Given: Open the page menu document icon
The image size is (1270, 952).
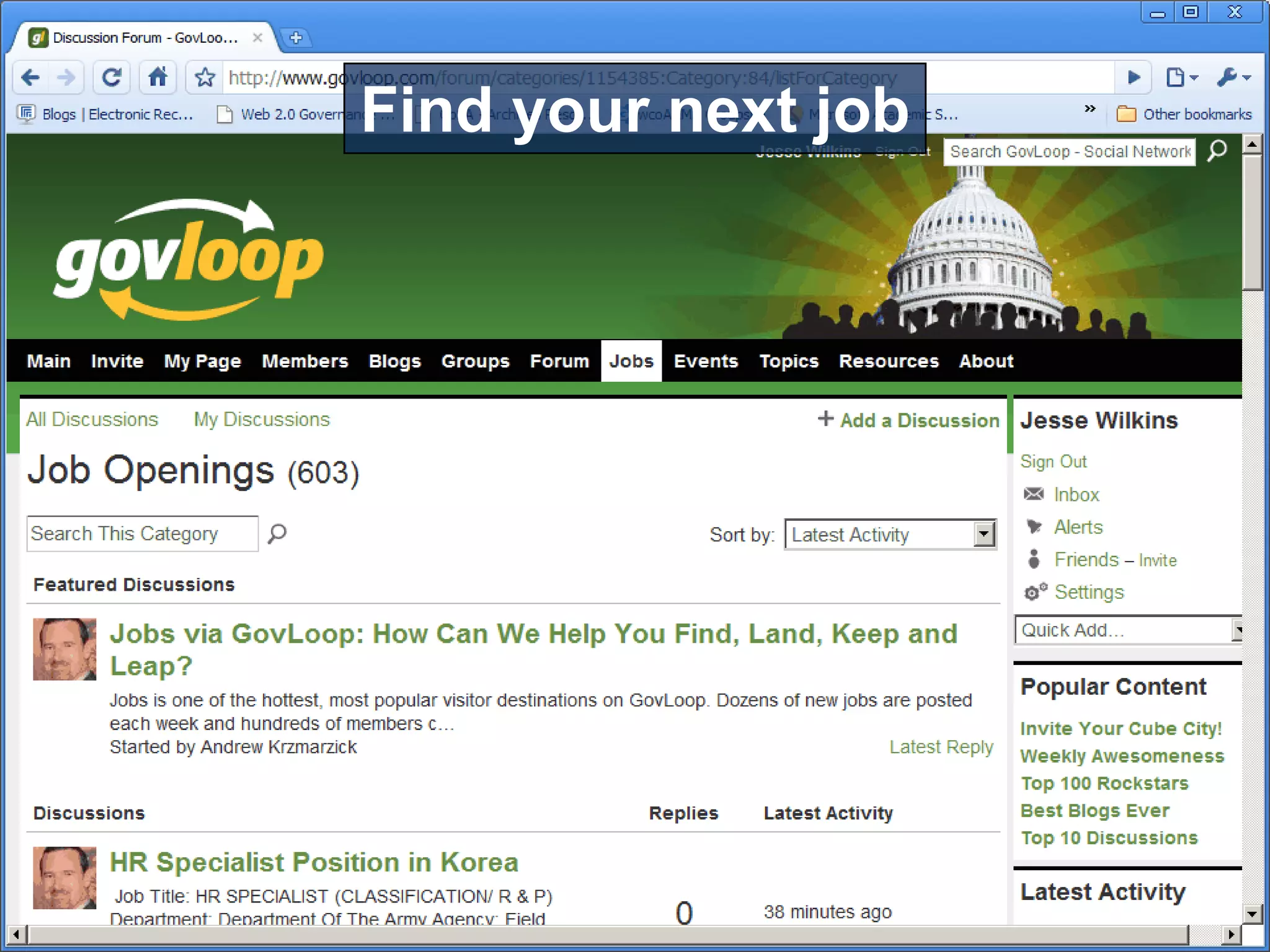Looking at the screenshot, I should (x=1181, y=77).
